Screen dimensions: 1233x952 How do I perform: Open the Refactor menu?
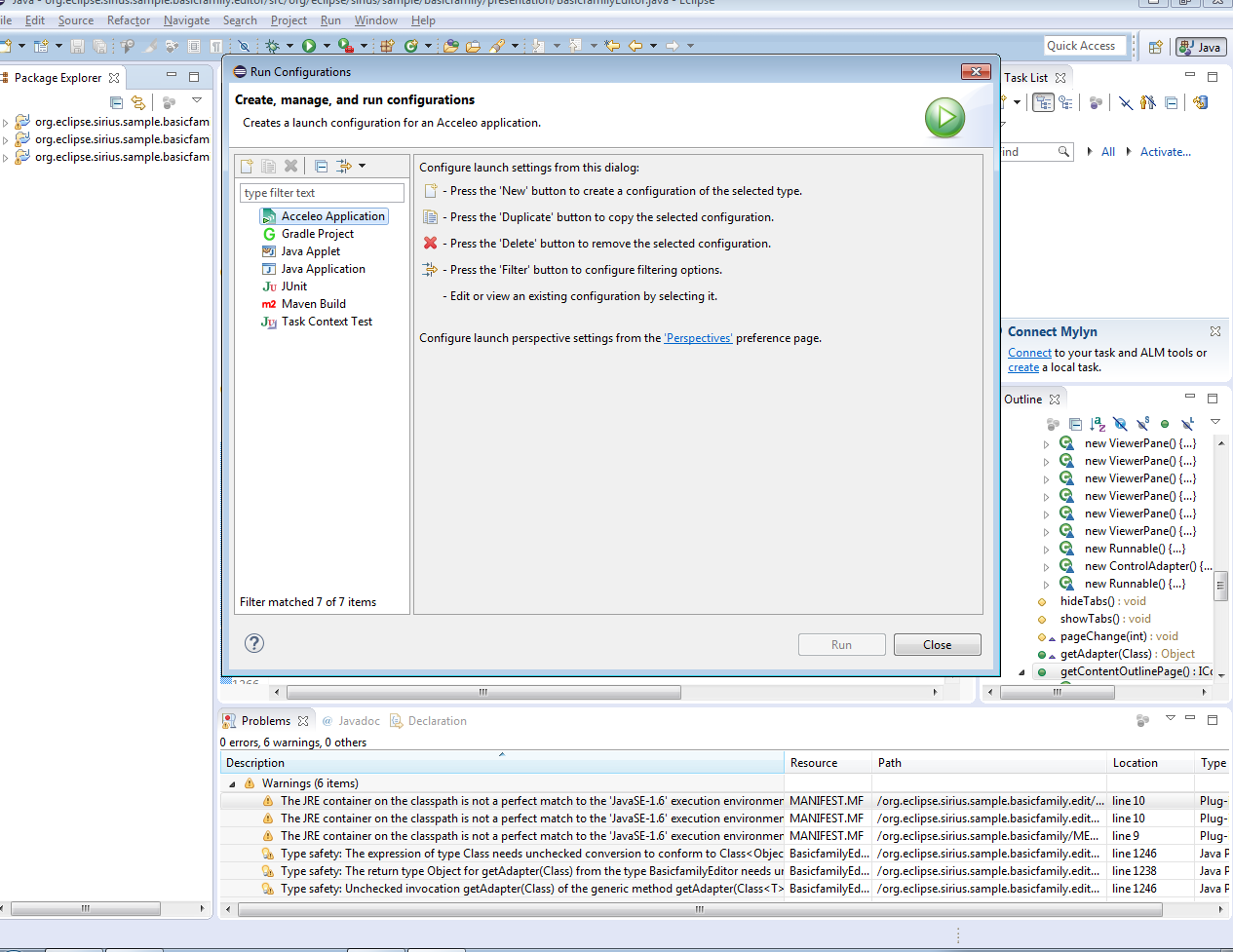[x=129, y=20]
